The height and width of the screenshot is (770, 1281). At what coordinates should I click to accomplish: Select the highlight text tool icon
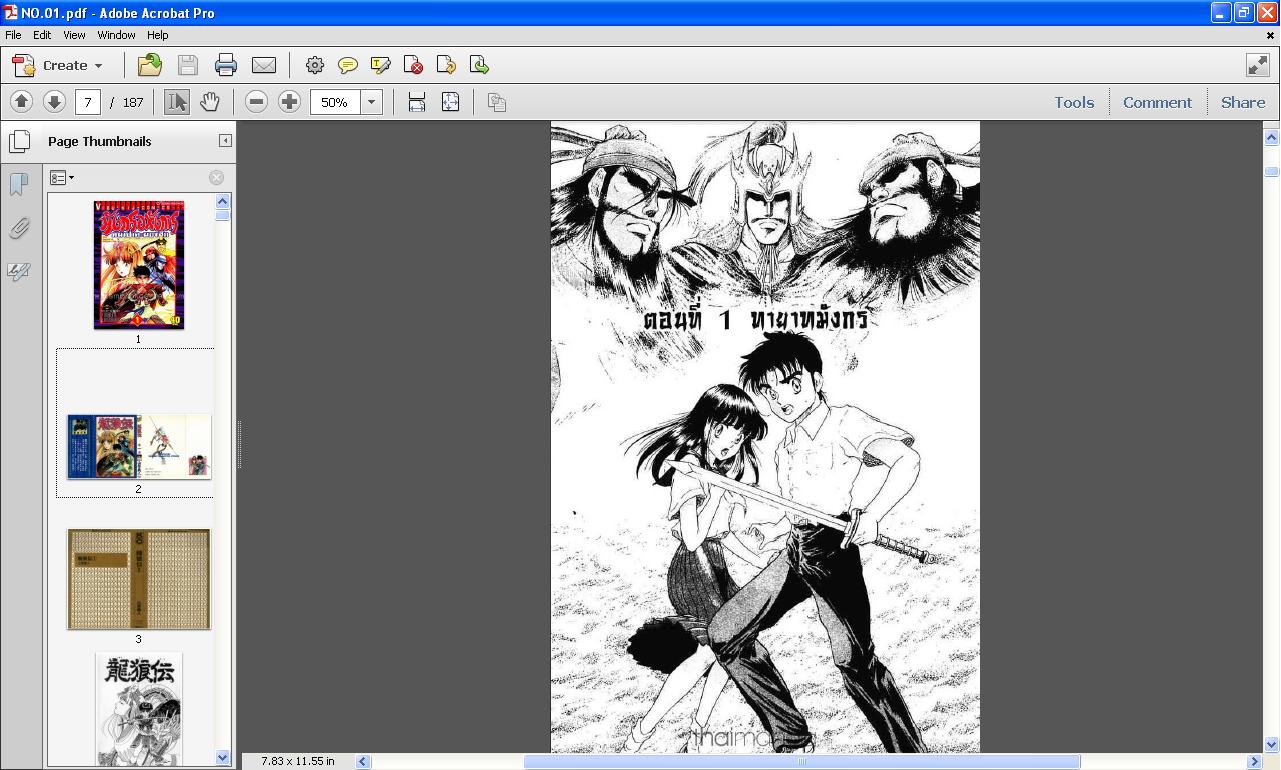(x=380, y=65)
